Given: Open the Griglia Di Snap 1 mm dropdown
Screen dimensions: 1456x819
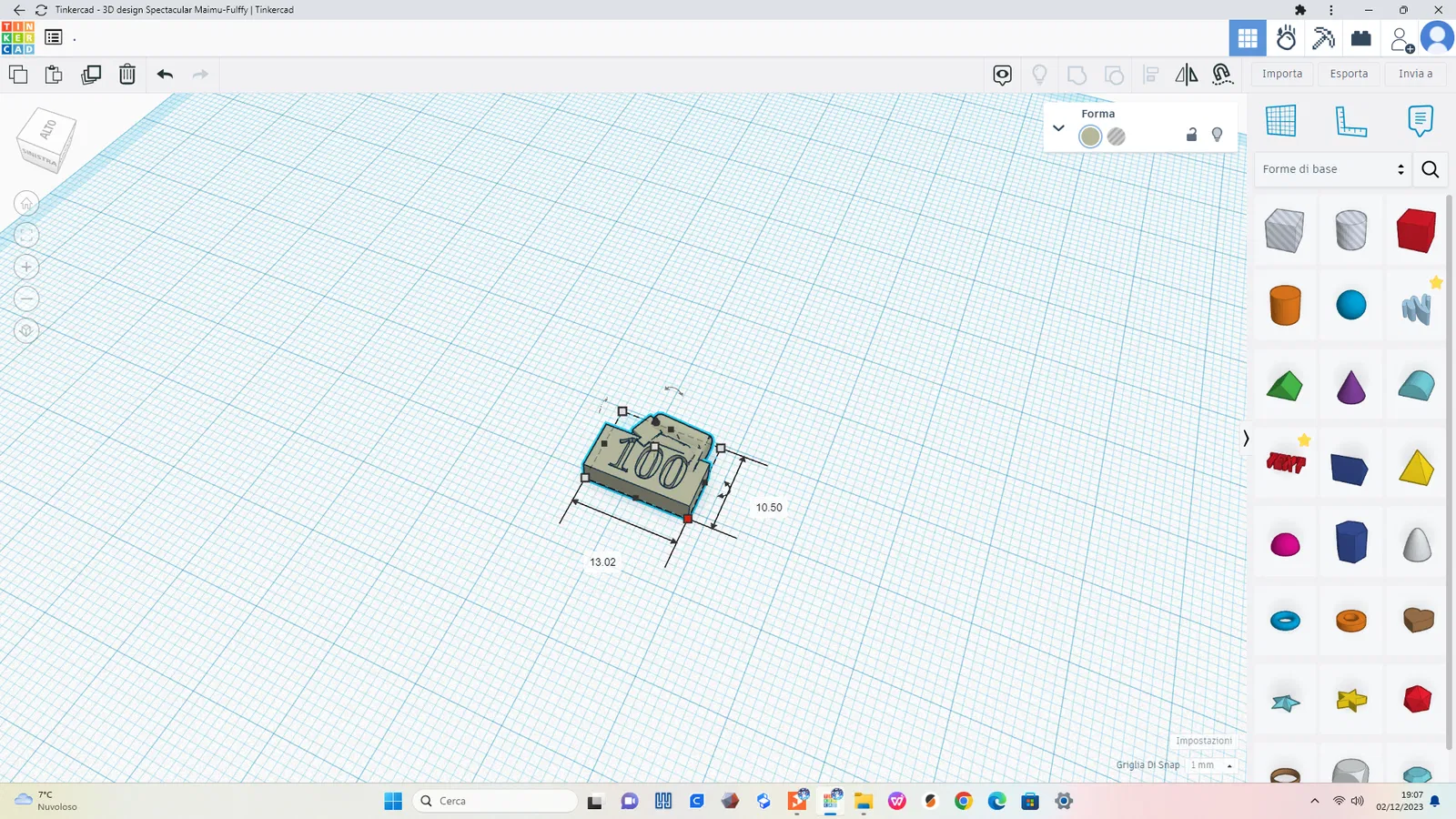Looking at the screenshot, I should pyautogui.click(x=1213, y=765).
